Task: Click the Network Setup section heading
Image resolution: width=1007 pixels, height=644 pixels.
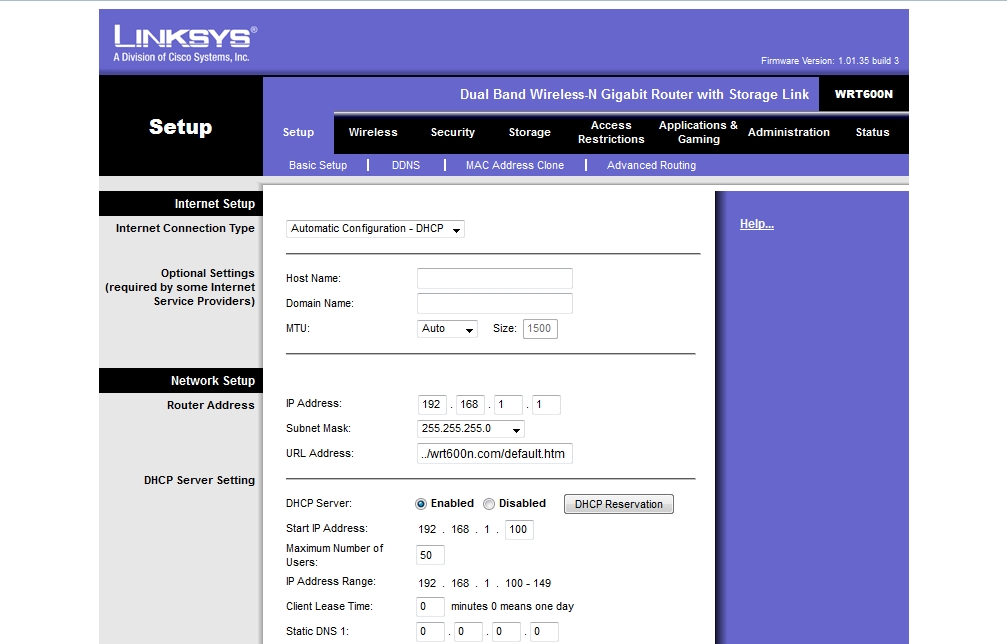Action: click(213, 381)
